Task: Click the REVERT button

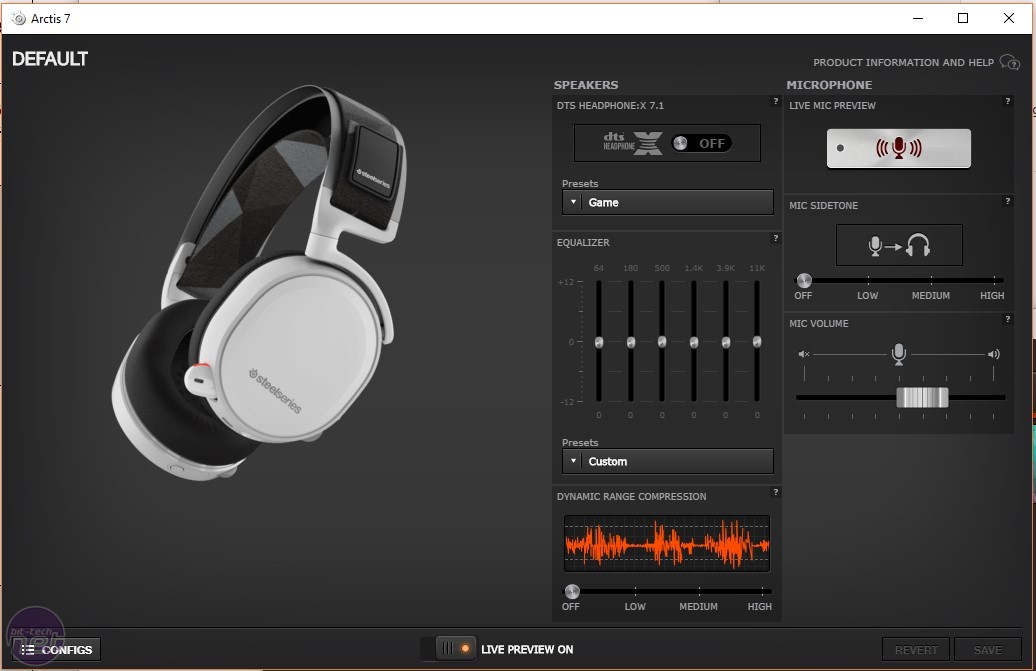Action: [916, 650]
